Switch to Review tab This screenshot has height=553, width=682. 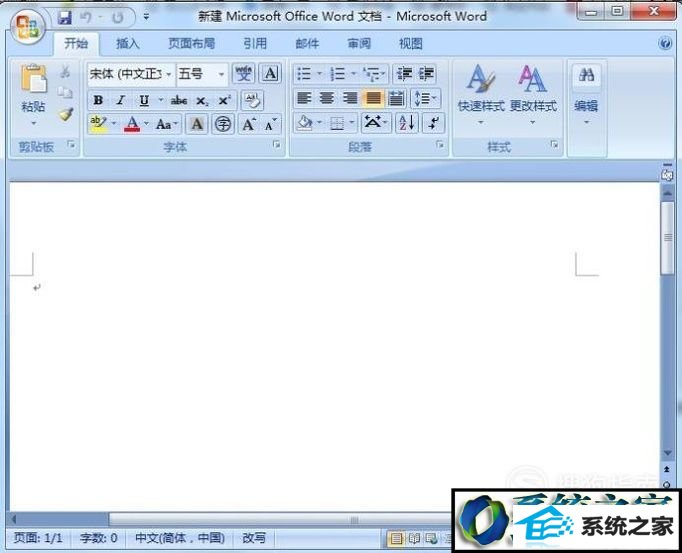(359, 44)
